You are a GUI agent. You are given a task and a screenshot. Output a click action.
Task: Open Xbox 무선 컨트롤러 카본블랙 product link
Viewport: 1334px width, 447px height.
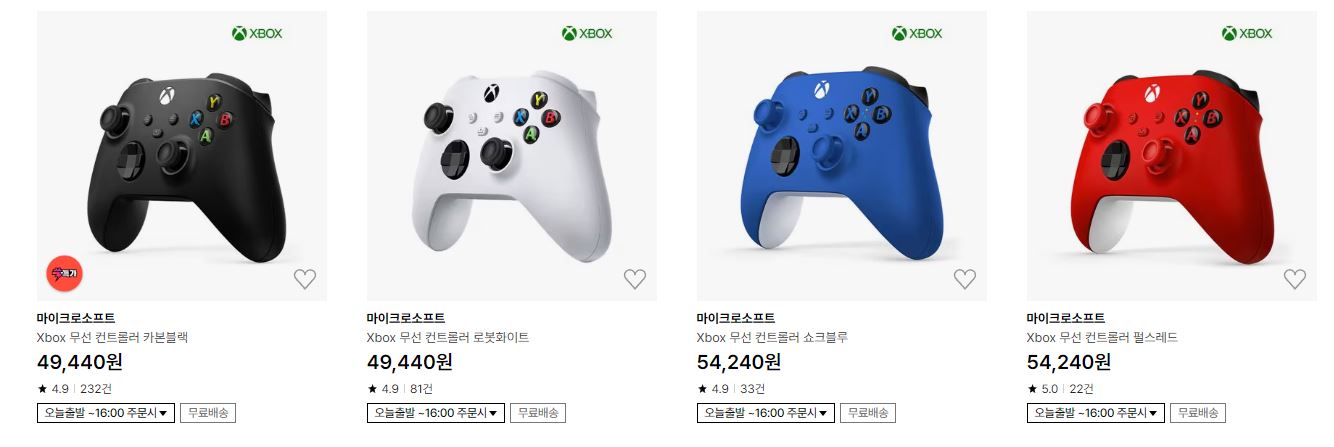(x=112, y=338)
